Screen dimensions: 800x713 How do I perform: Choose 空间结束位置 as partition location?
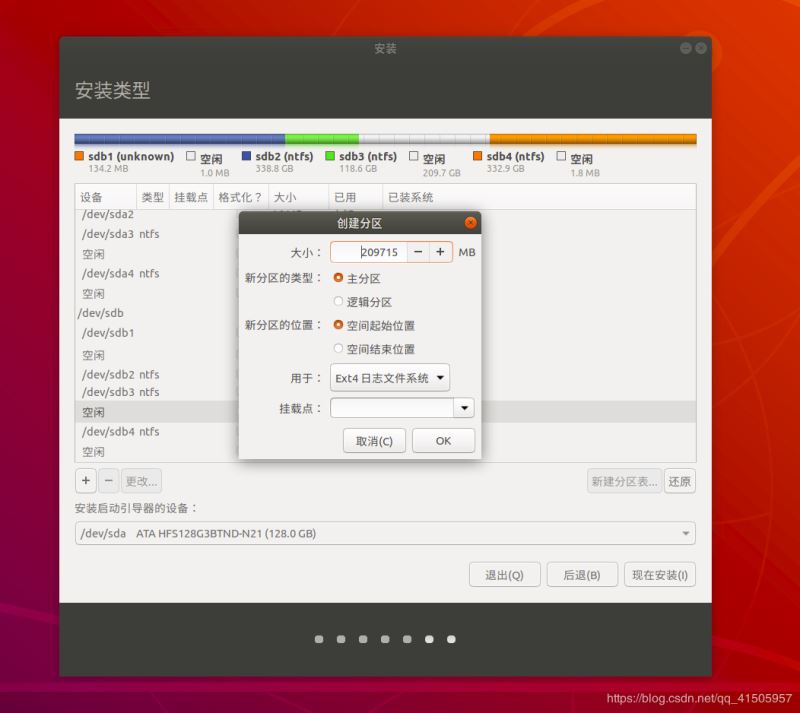338,349
